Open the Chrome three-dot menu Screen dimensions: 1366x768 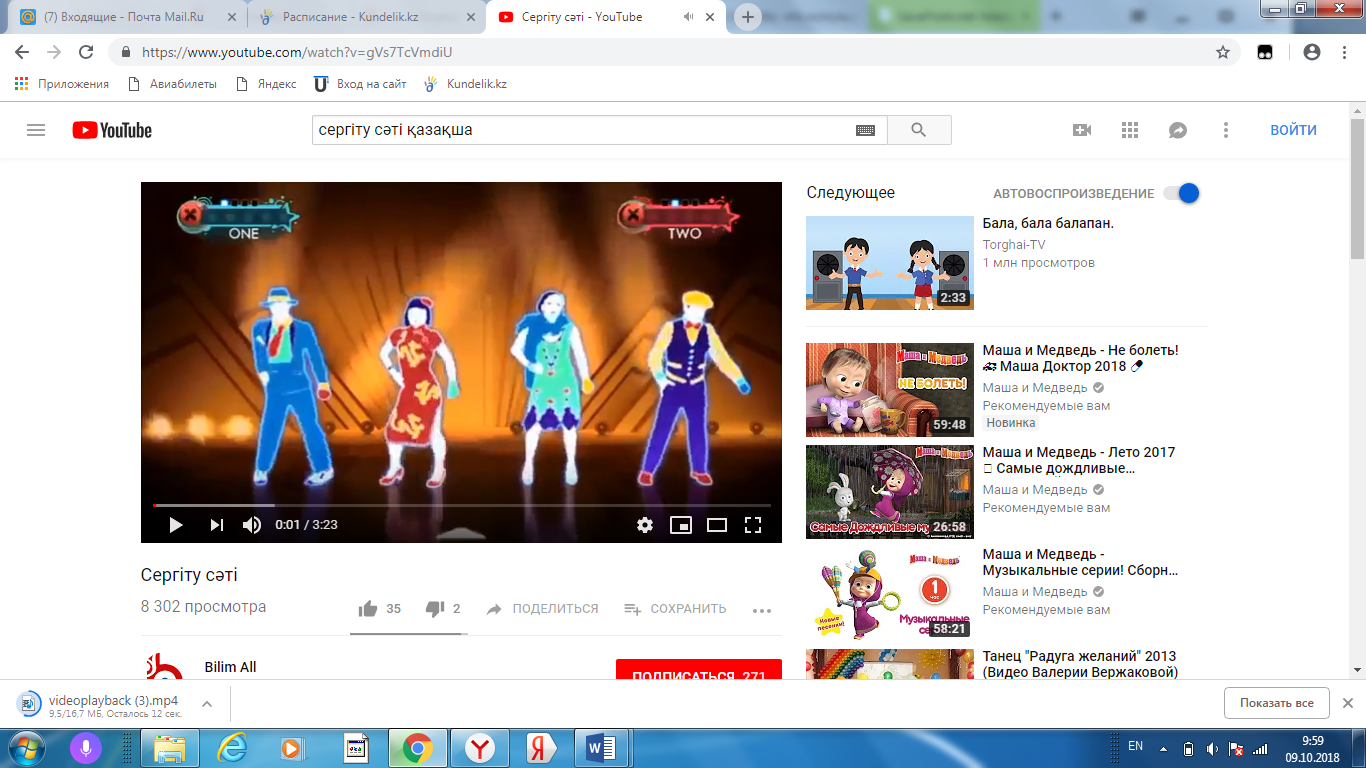(x=1345, y=52)
